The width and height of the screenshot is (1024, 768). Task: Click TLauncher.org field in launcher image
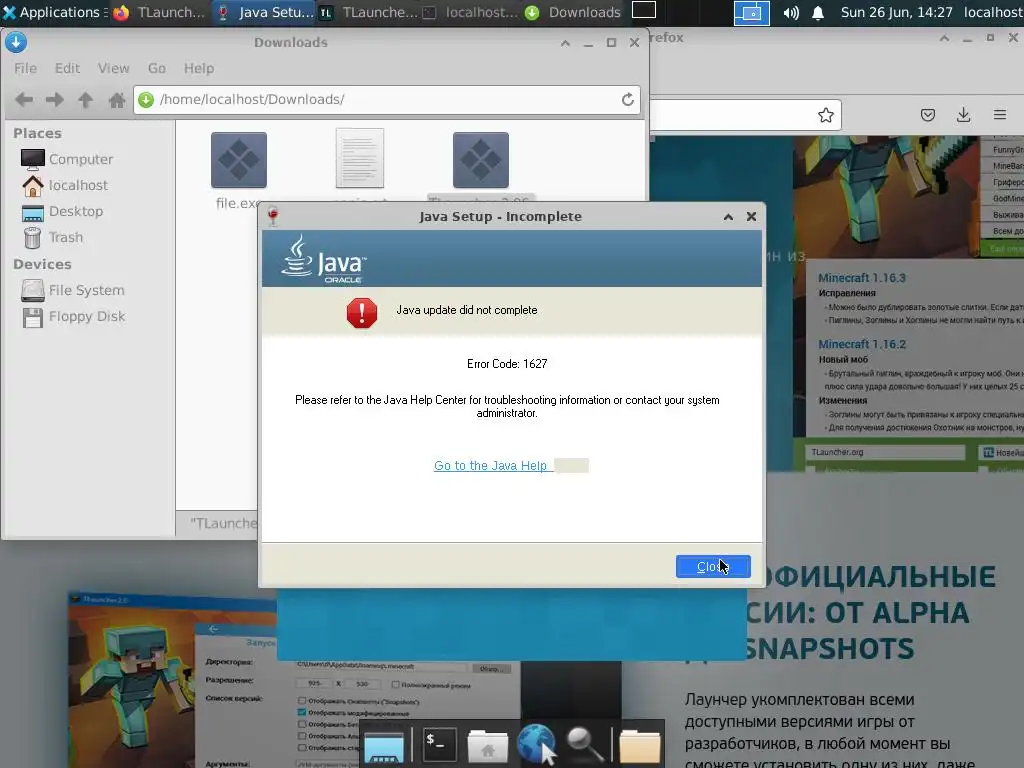886,452
